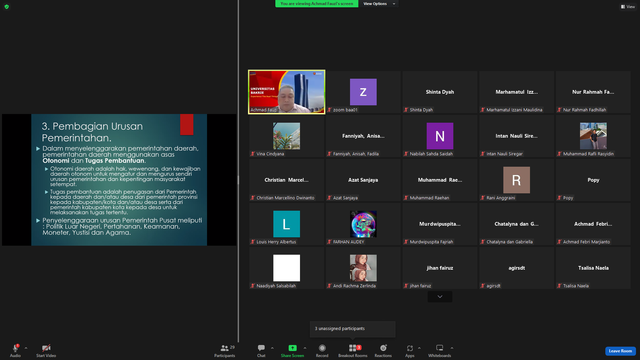Screen dimensions: 640x360
Task: Open the Chat panel
Action: coord(261,350)
